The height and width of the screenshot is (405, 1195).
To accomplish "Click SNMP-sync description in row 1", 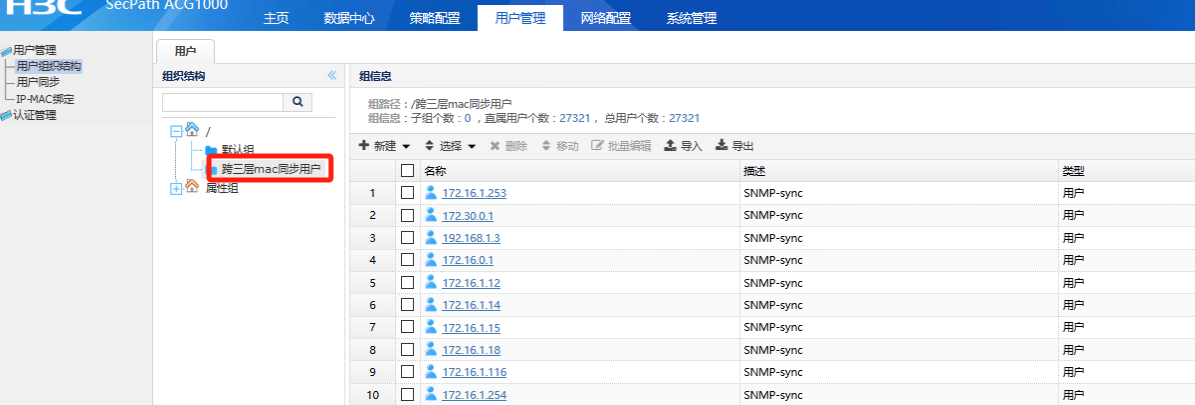I will point(773,193).
